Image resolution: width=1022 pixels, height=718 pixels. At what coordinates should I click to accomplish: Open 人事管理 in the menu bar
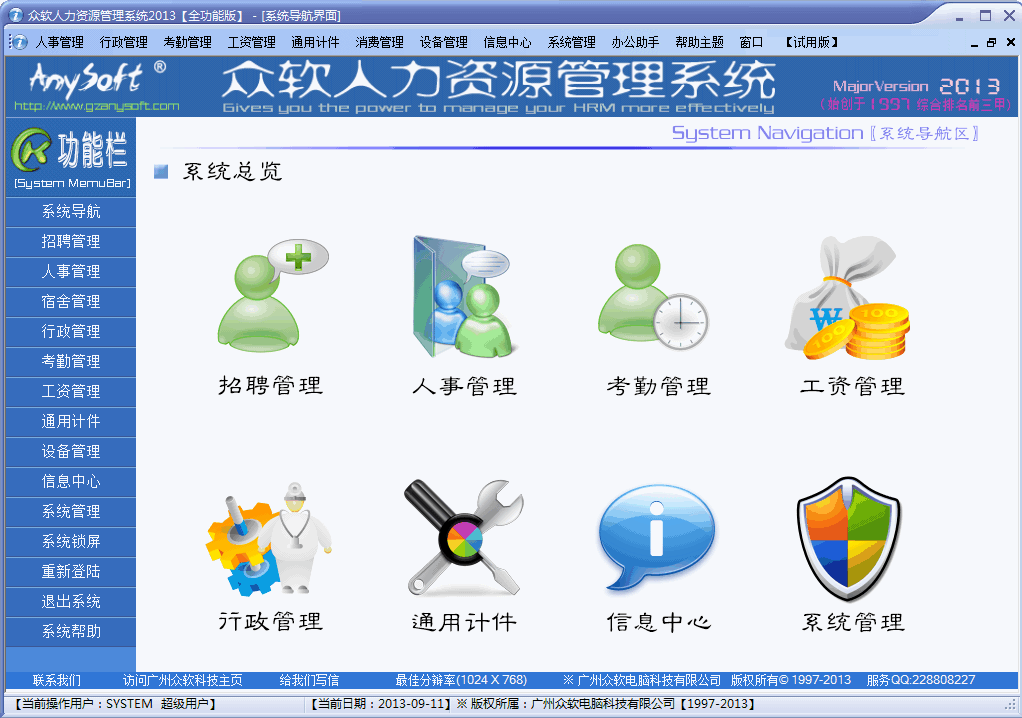(59, 42)
